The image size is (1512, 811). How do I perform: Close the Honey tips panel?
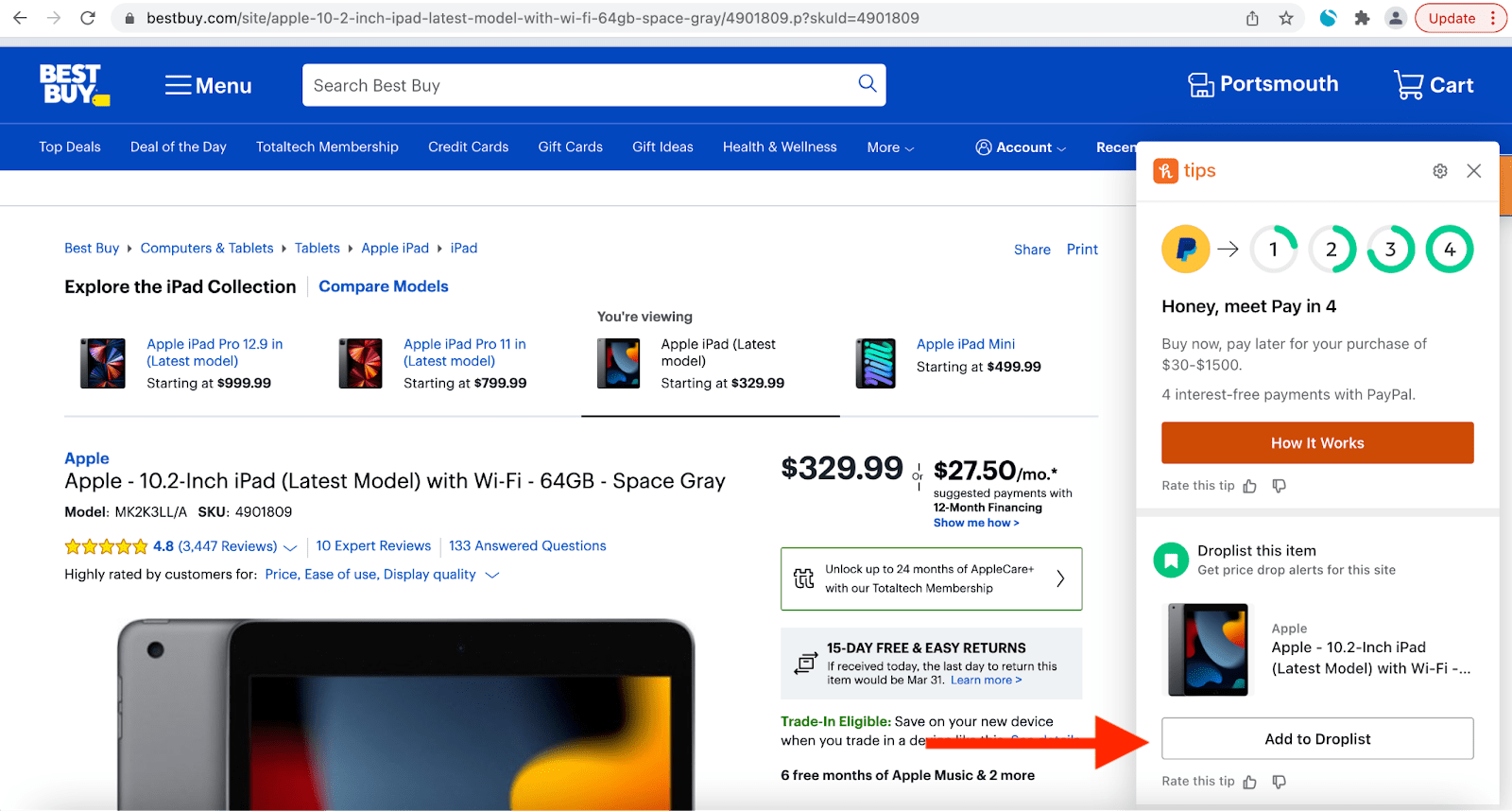(x=1474, y=171)
